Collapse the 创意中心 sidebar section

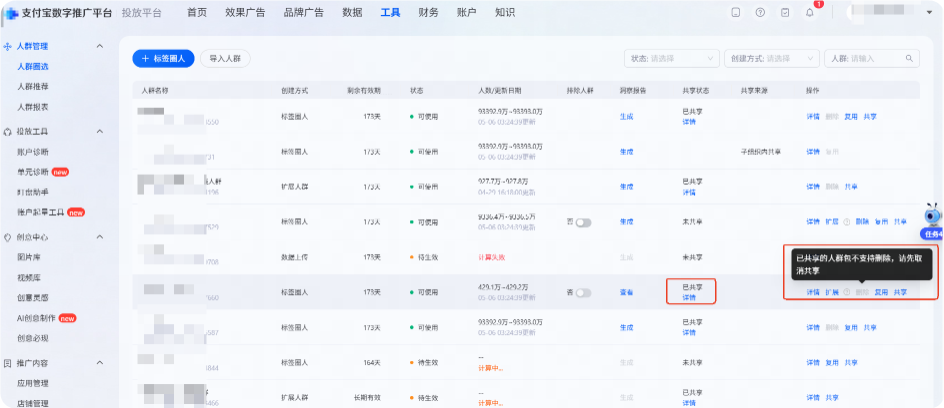point(100,237)
